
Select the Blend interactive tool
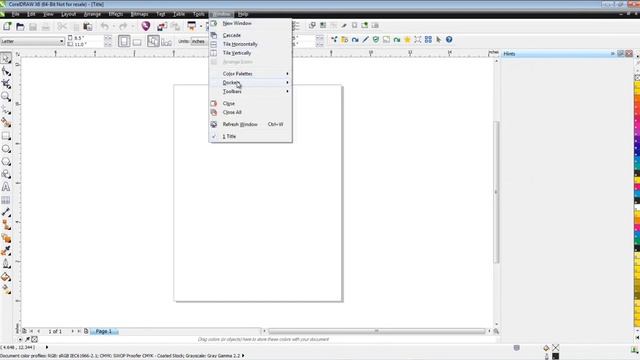(6, 238)
